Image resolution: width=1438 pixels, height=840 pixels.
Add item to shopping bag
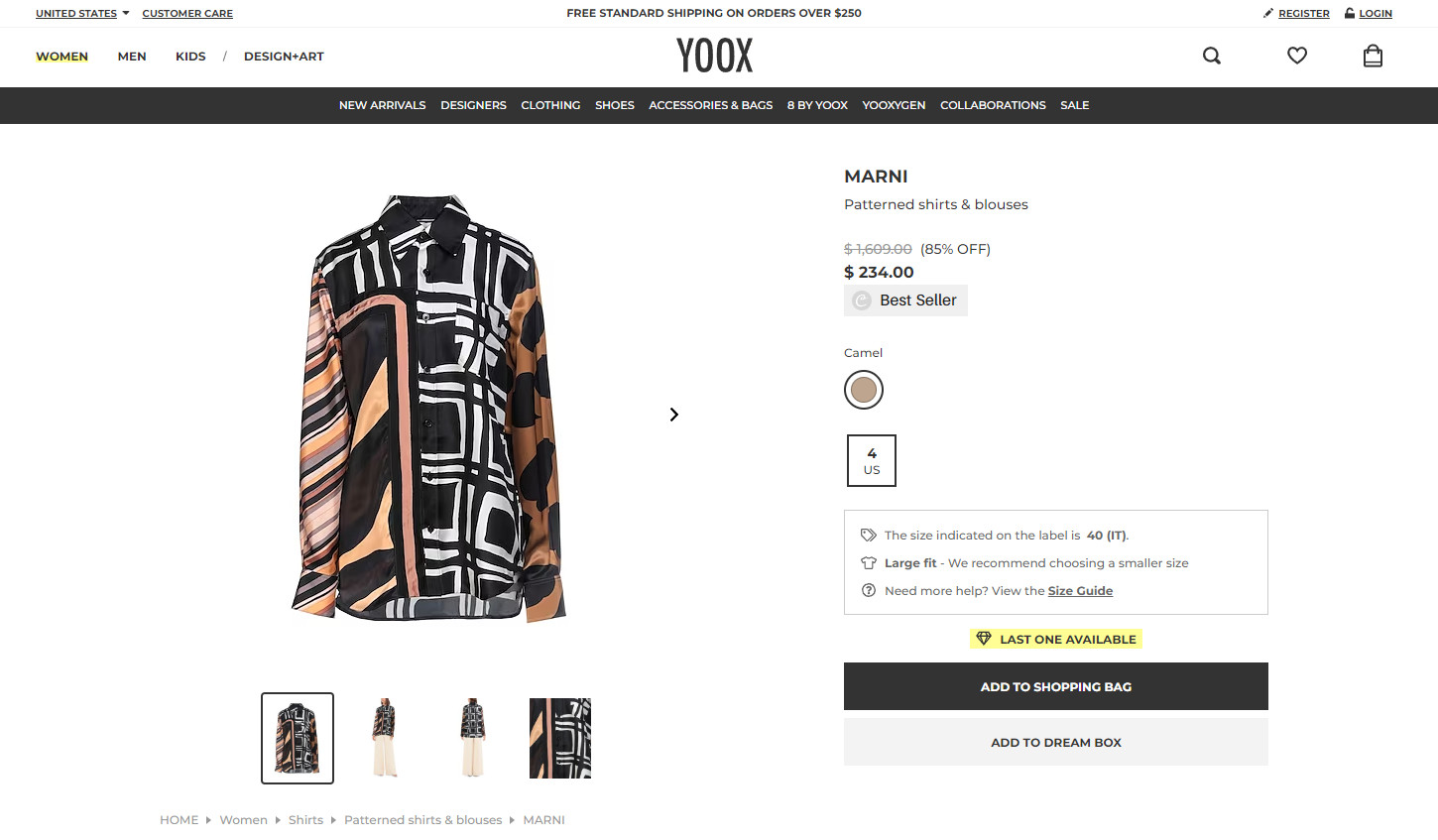pyautogui.click(x=1055, y=686)
